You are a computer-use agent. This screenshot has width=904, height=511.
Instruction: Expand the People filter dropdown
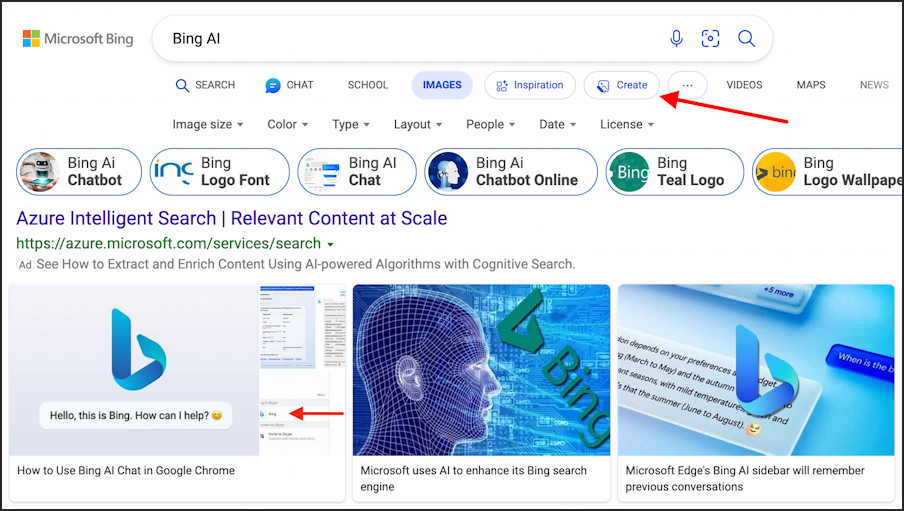[490, 125]
